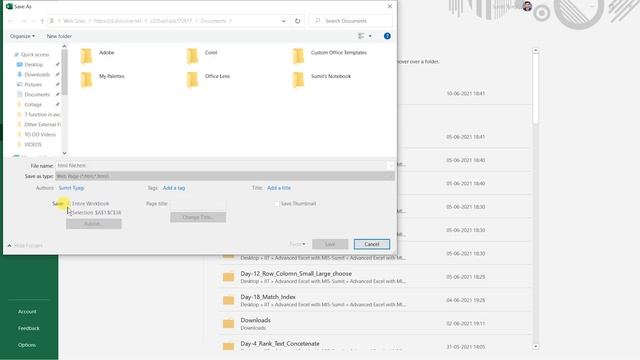Click navigation pane scroll down arrow
Screen dimensions: 640x360
[64, 153]
